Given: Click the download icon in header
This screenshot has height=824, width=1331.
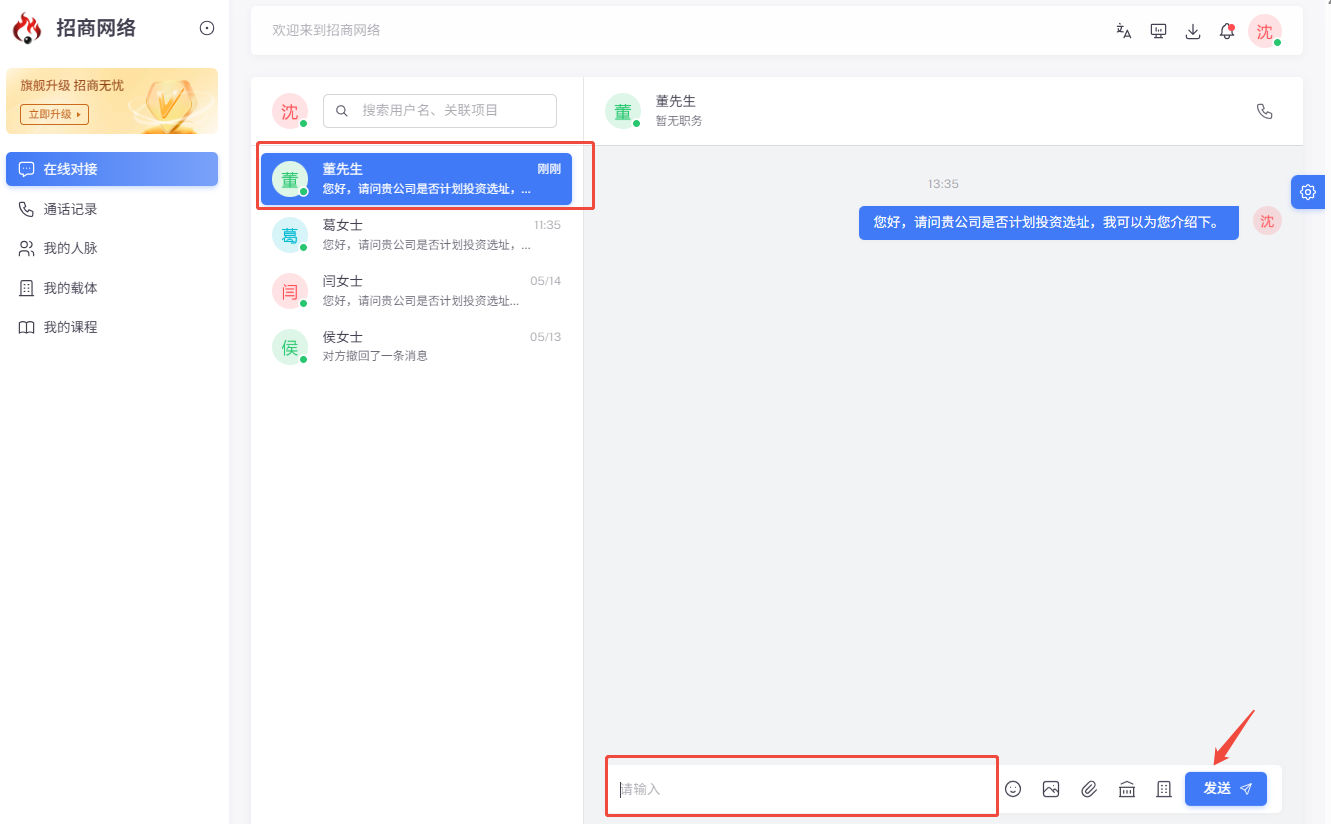Looking at the screenshot, I should click(1192, 31).
